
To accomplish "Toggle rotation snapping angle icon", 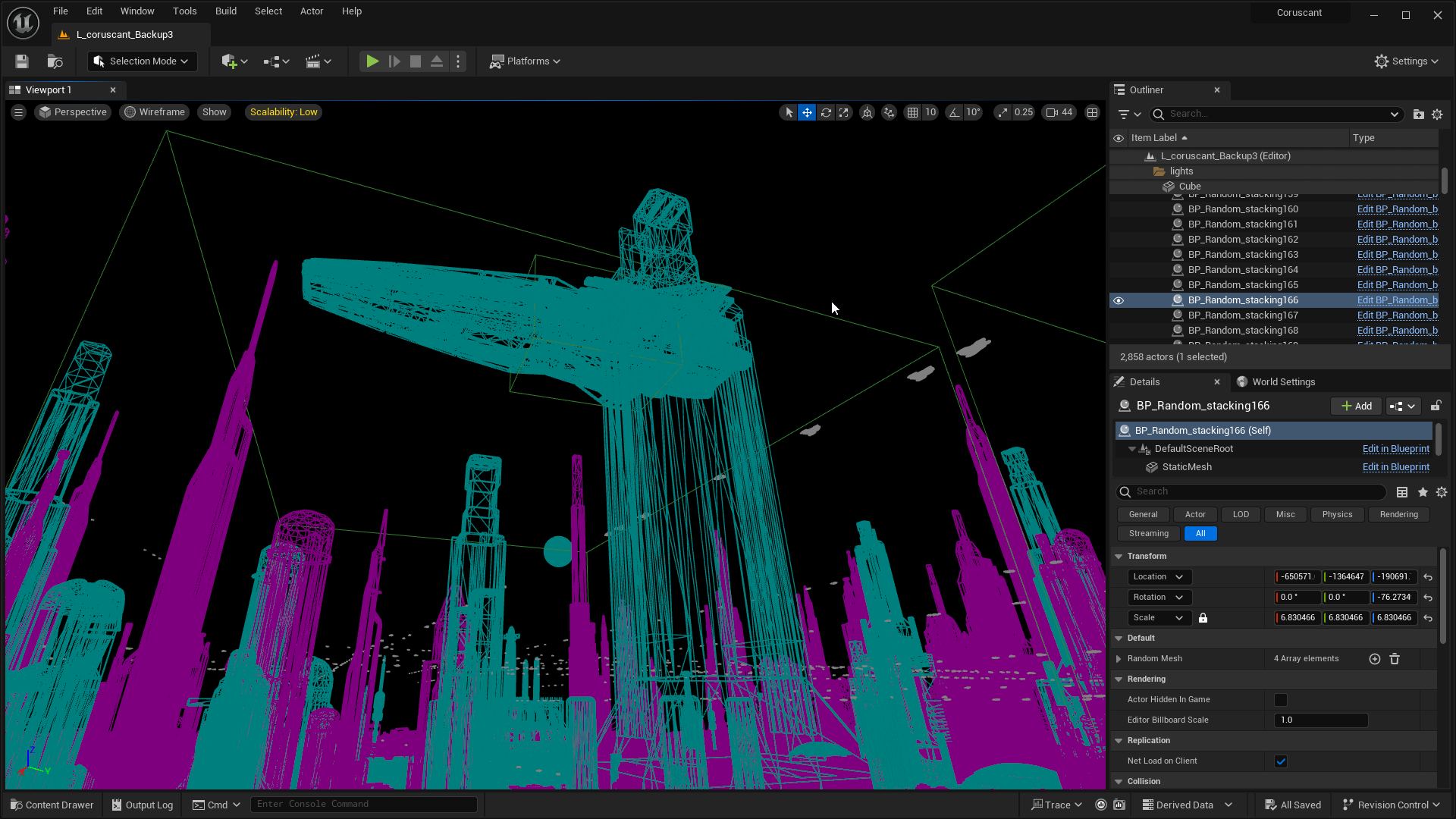I will (x=954, y=112).
